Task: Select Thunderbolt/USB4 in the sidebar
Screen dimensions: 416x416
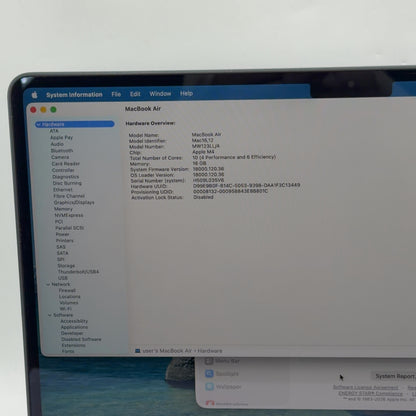Action: [78, 272]
